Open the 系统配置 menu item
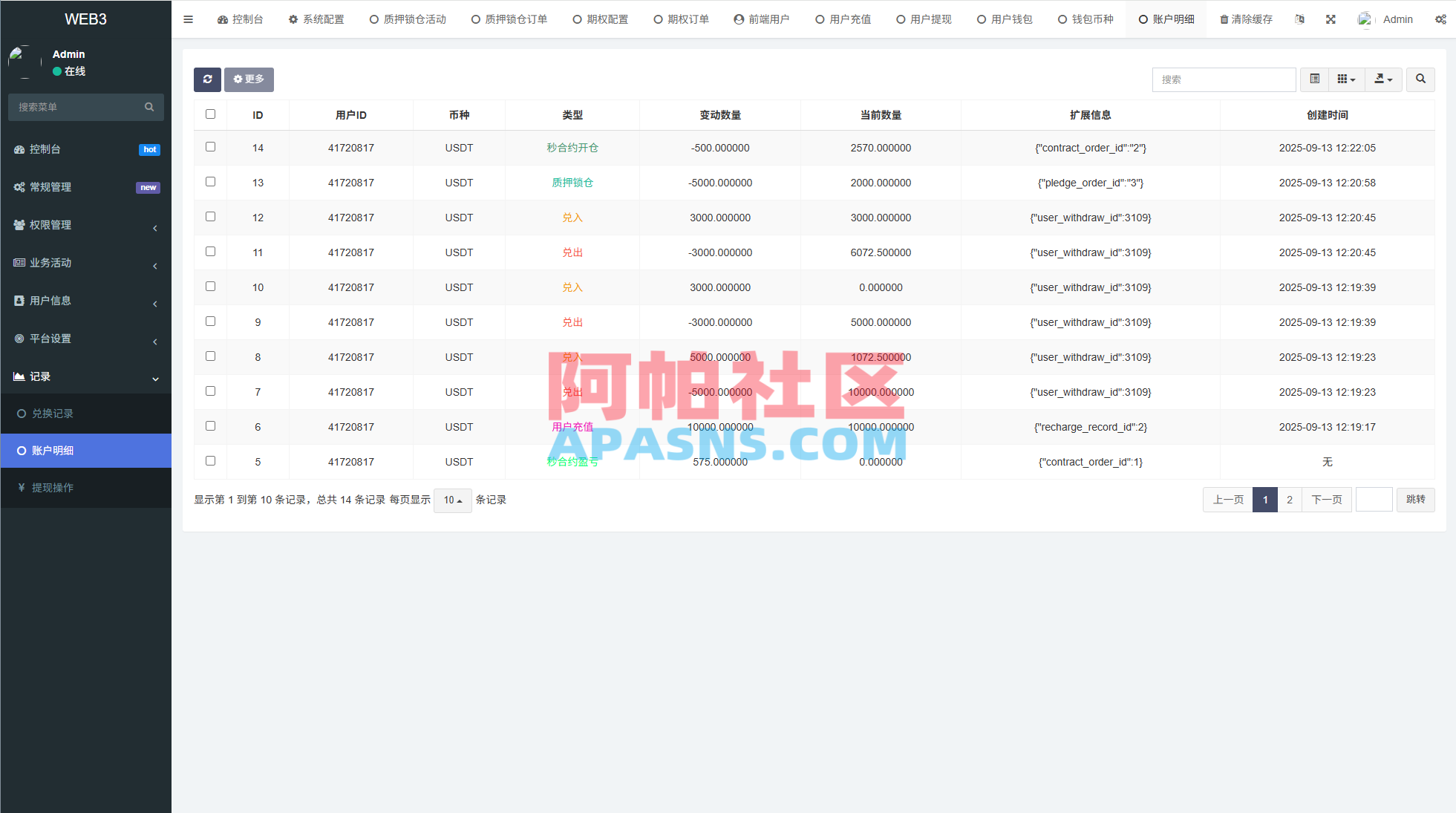 point(316,19)
